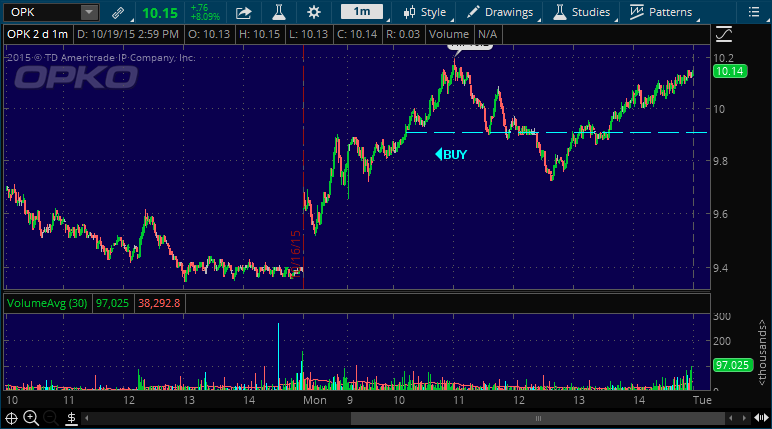
Task: Click the green 97,025 volume value
Action: click(x=112, y=303)
